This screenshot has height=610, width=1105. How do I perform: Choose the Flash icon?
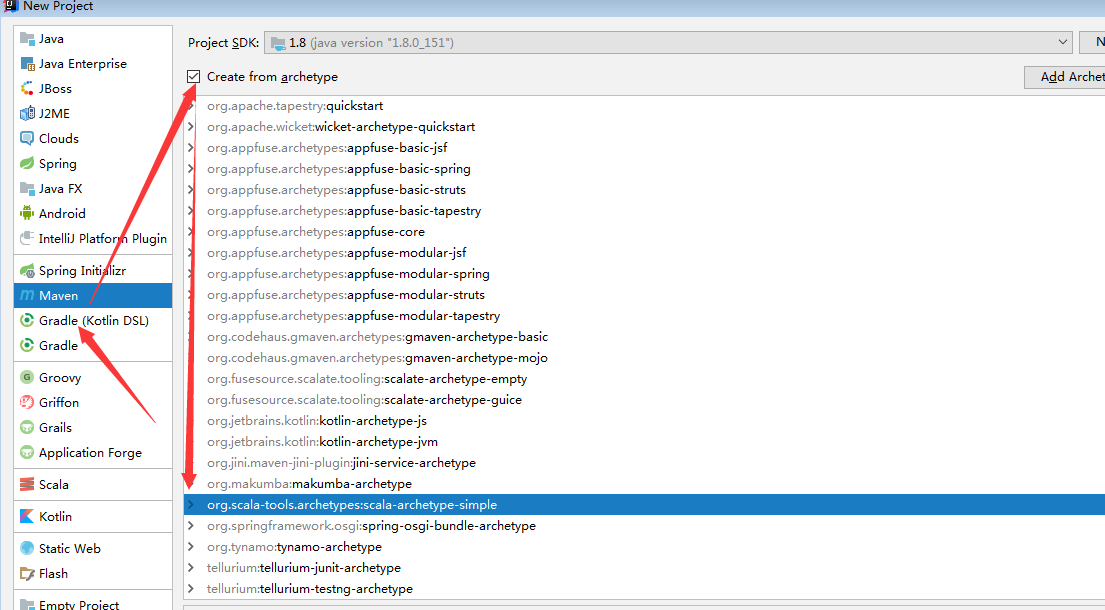click(27, 573)
